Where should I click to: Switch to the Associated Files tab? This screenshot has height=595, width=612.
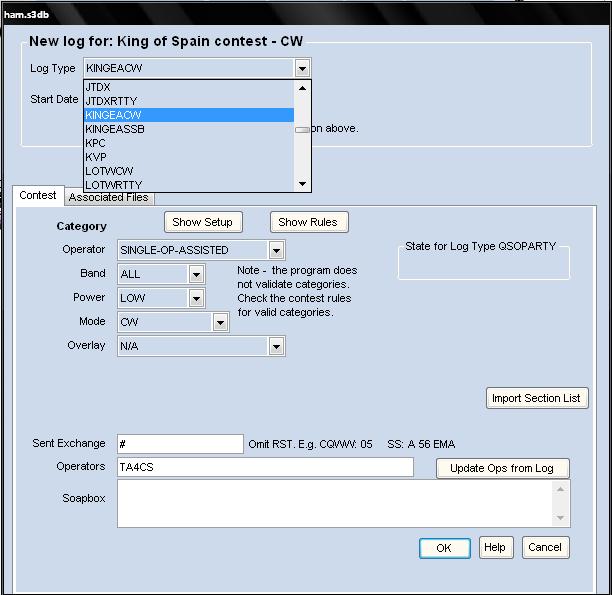[x=108, y=197]
